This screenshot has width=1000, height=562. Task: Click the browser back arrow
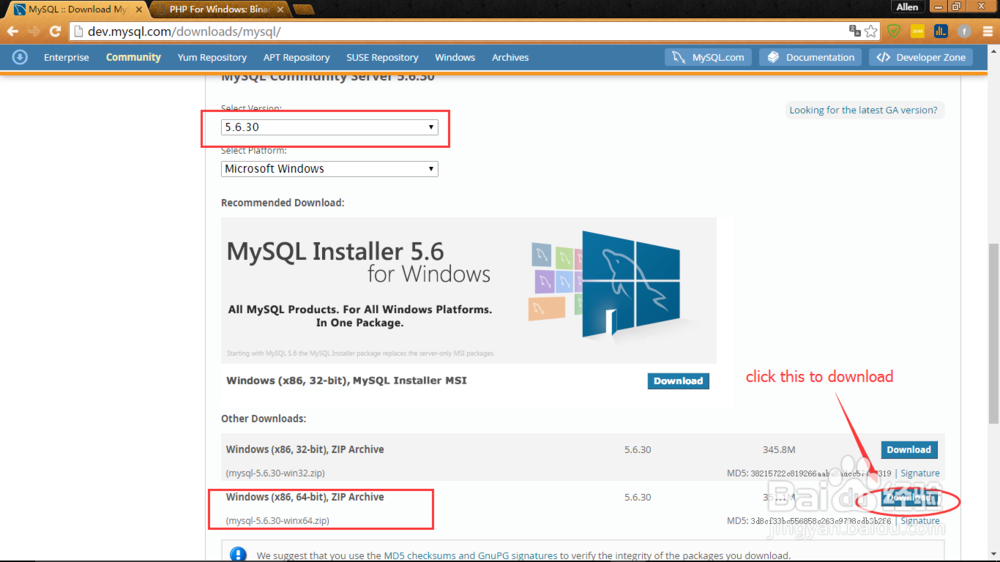tap(13, 31)
